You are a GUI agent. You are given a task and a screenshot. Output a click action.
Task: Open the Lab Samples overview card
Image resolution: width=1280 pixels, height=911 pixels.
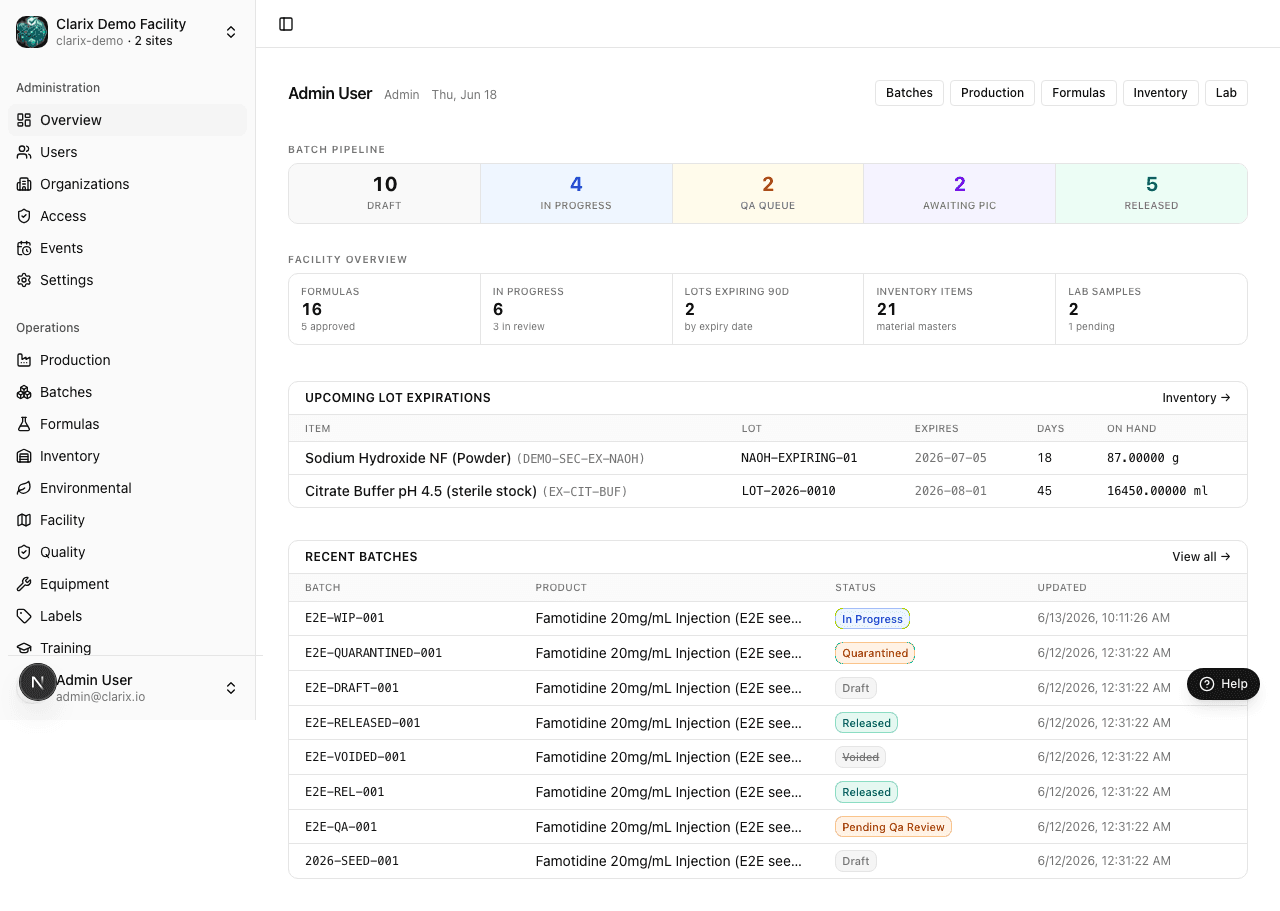point(1151,309)
